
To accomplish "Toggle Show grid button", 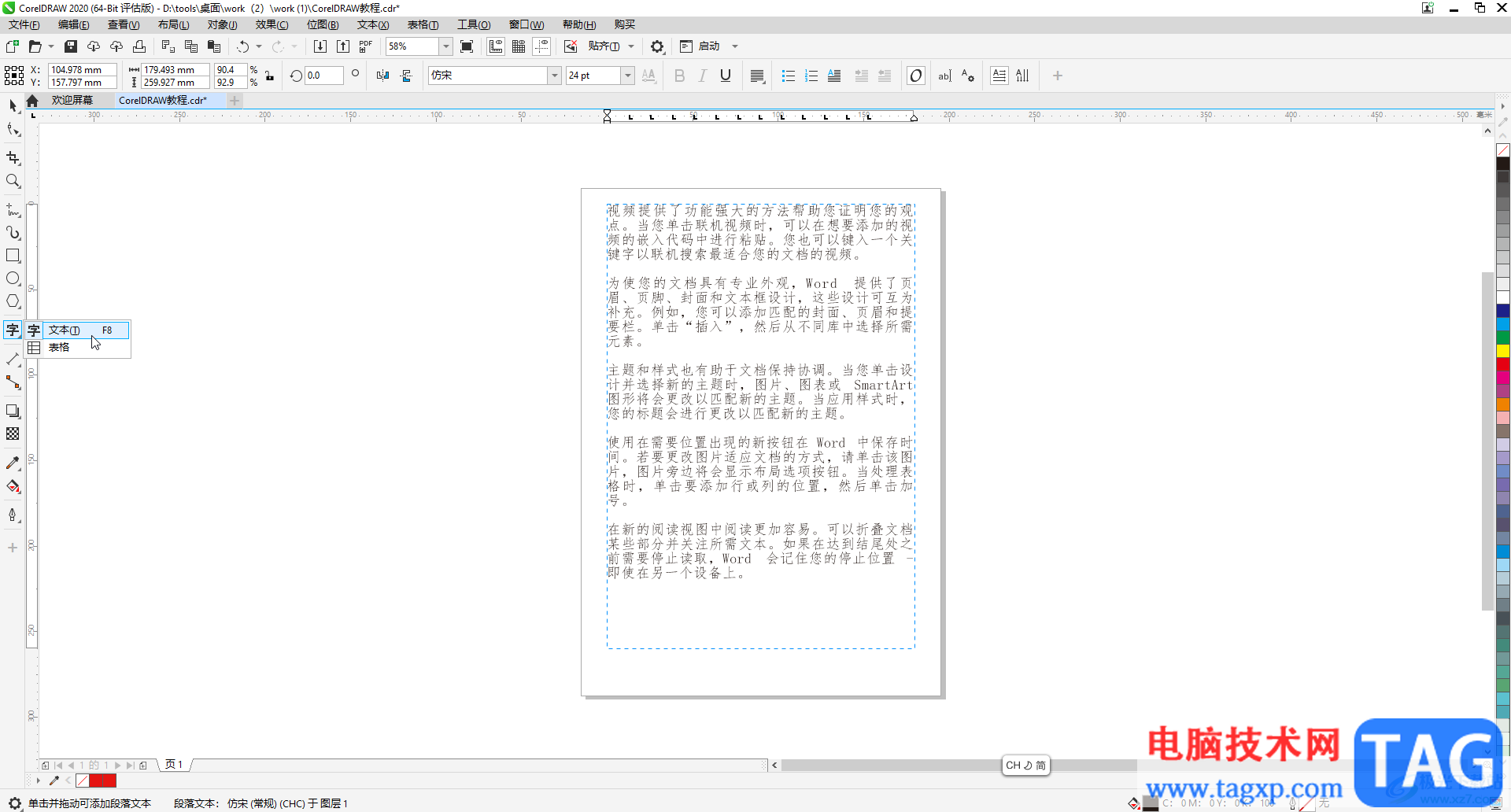I will pyautogui.click(x=519, y=46).
